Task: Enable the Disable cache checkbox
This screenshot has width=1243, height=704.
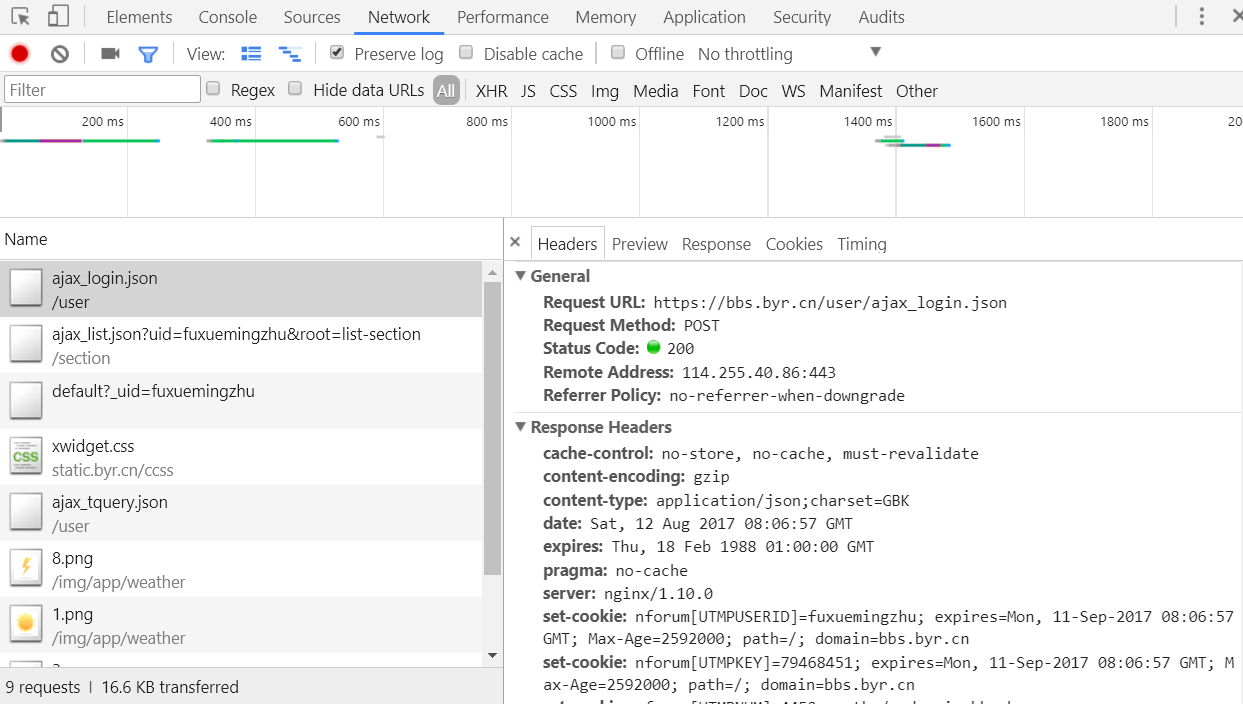Action: (x=466, y=53)
